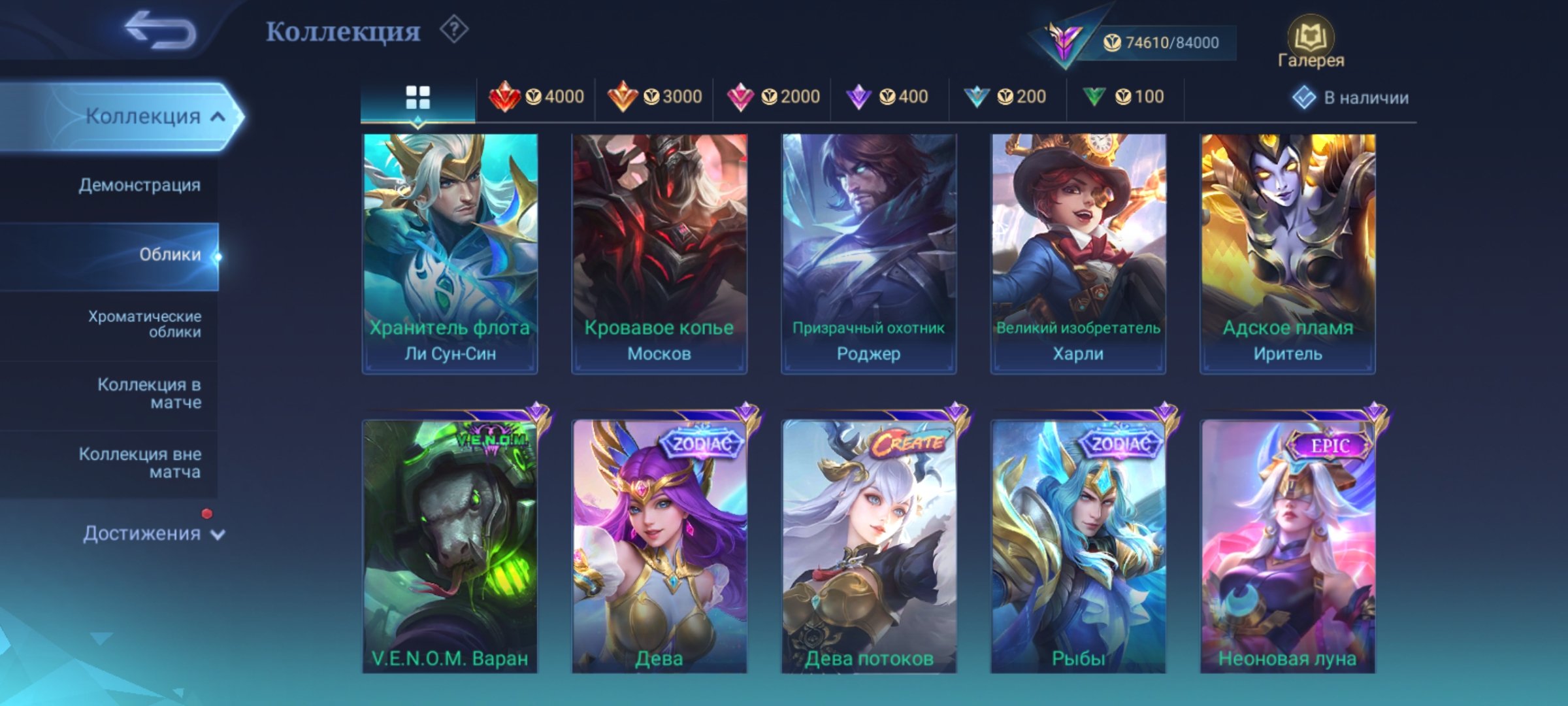Screen dimensions: 1568x706
Task: Open the help question mark icon
Action: (x=454, y=30)
